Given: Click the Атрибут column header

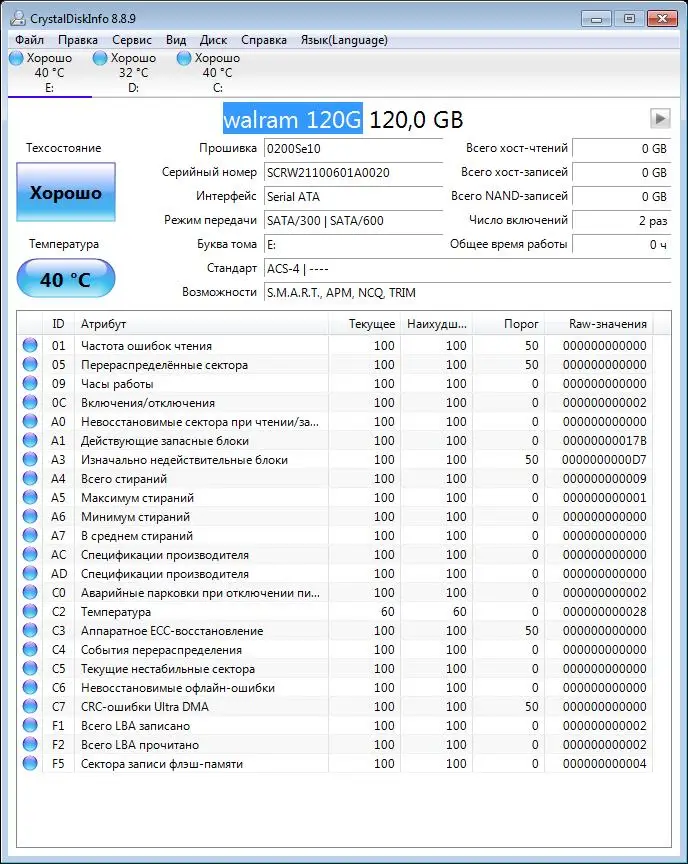Looking at the screenshot, I should click(x=201, y=324).
